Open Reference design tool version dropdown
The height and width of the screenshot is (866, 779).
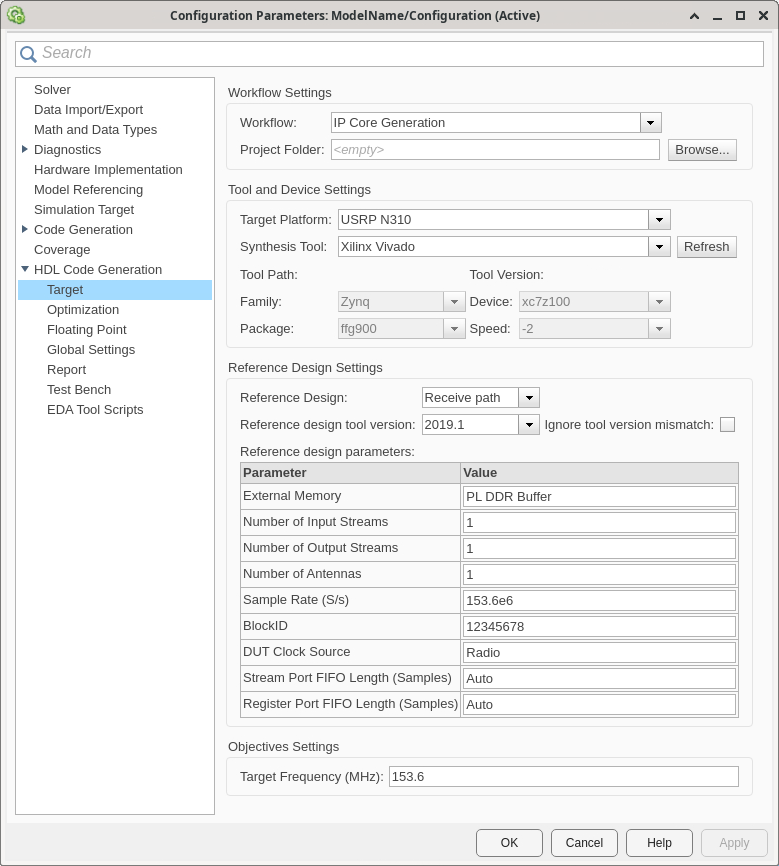pos(529,425)
